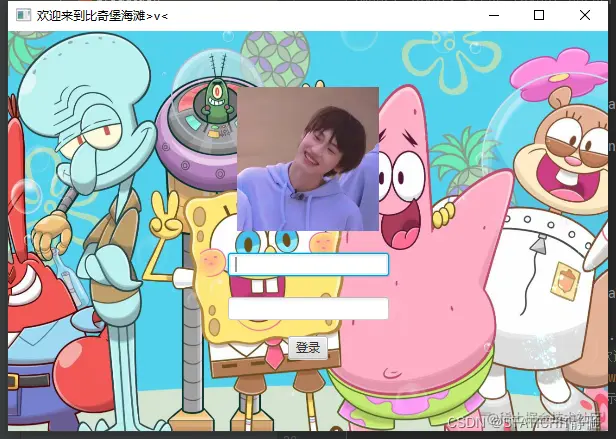This screenshot has height=439, width=616.
Task: Close the login window
Action: [x=585, y=15]
